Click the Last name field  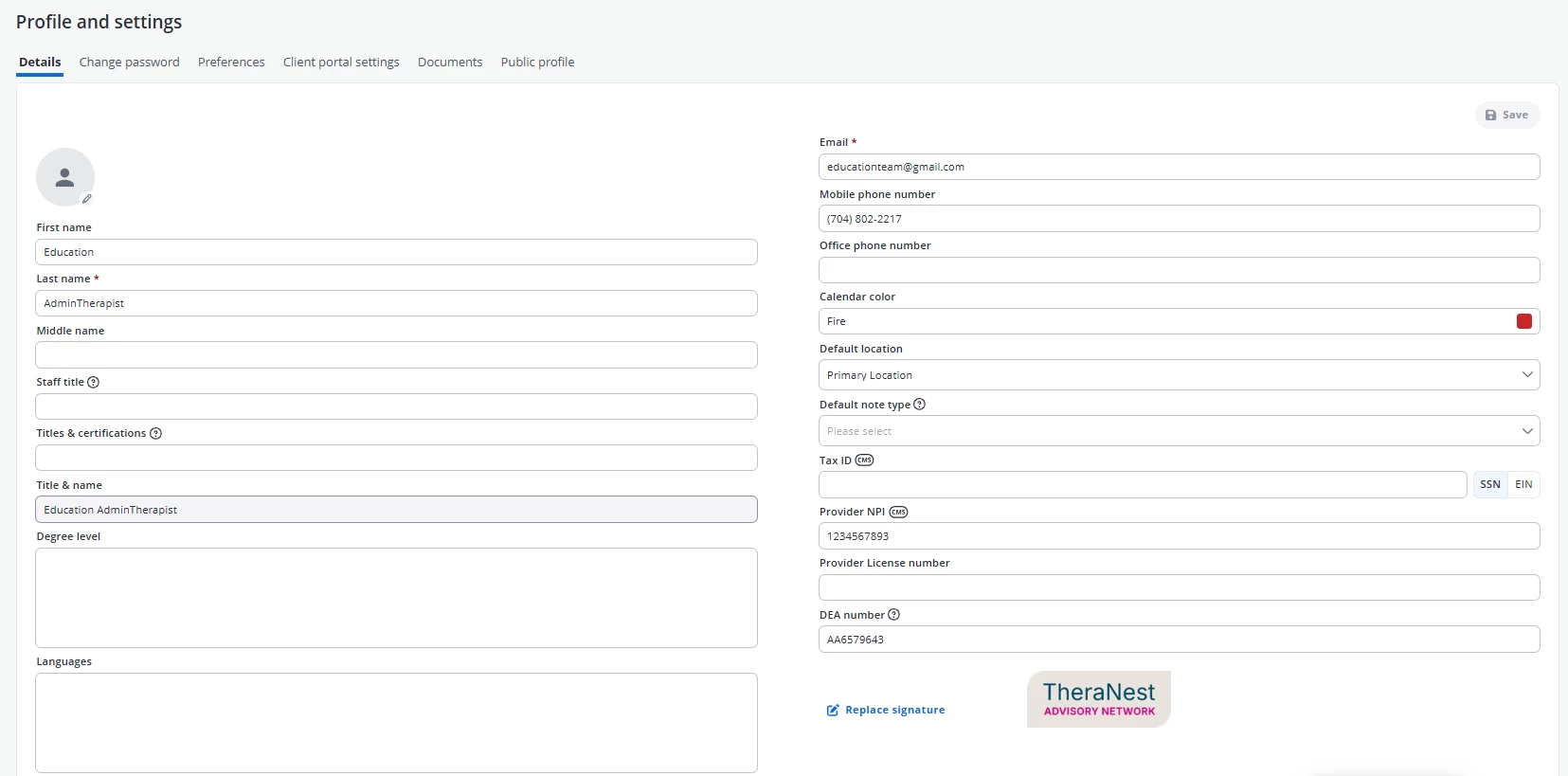(x=396, y=303)
